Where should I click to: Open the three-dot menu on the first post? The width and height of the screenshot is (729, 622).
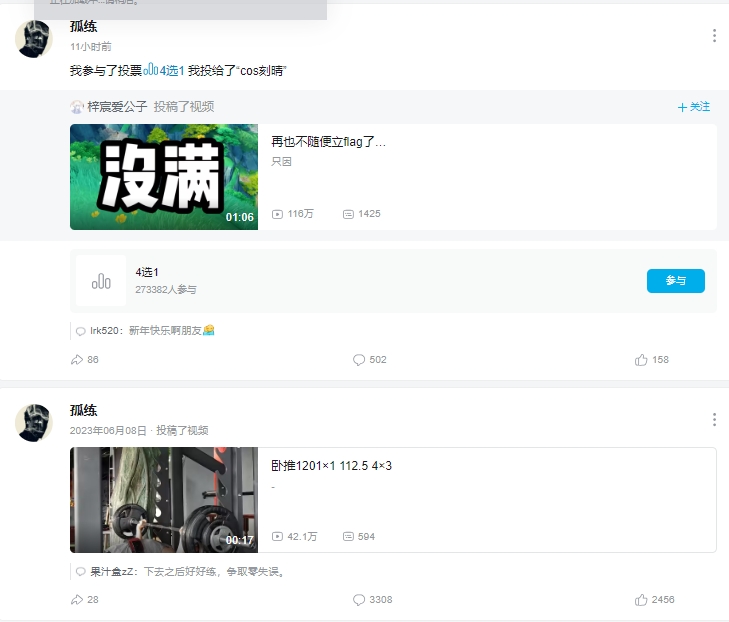coord(714,36)
